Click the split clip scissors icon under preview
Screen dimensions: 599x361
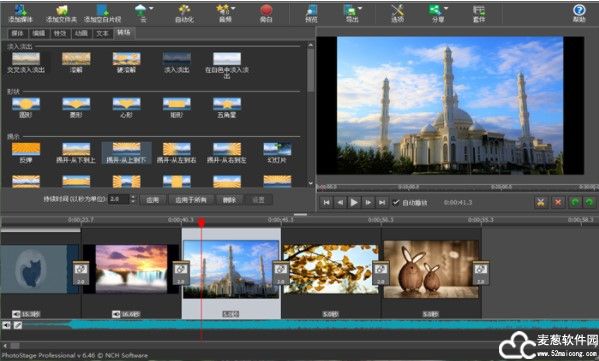[541, 202]
